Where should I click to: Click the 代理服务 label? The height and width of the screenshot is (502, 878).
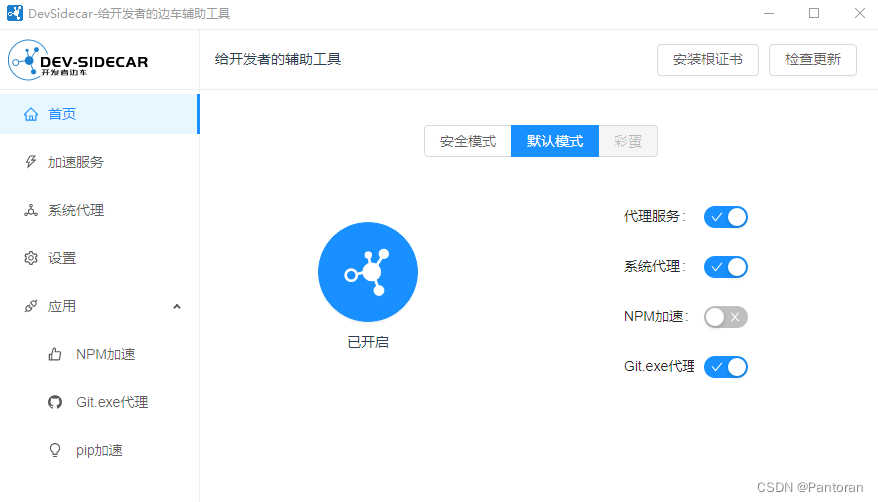tap(655, 217)
